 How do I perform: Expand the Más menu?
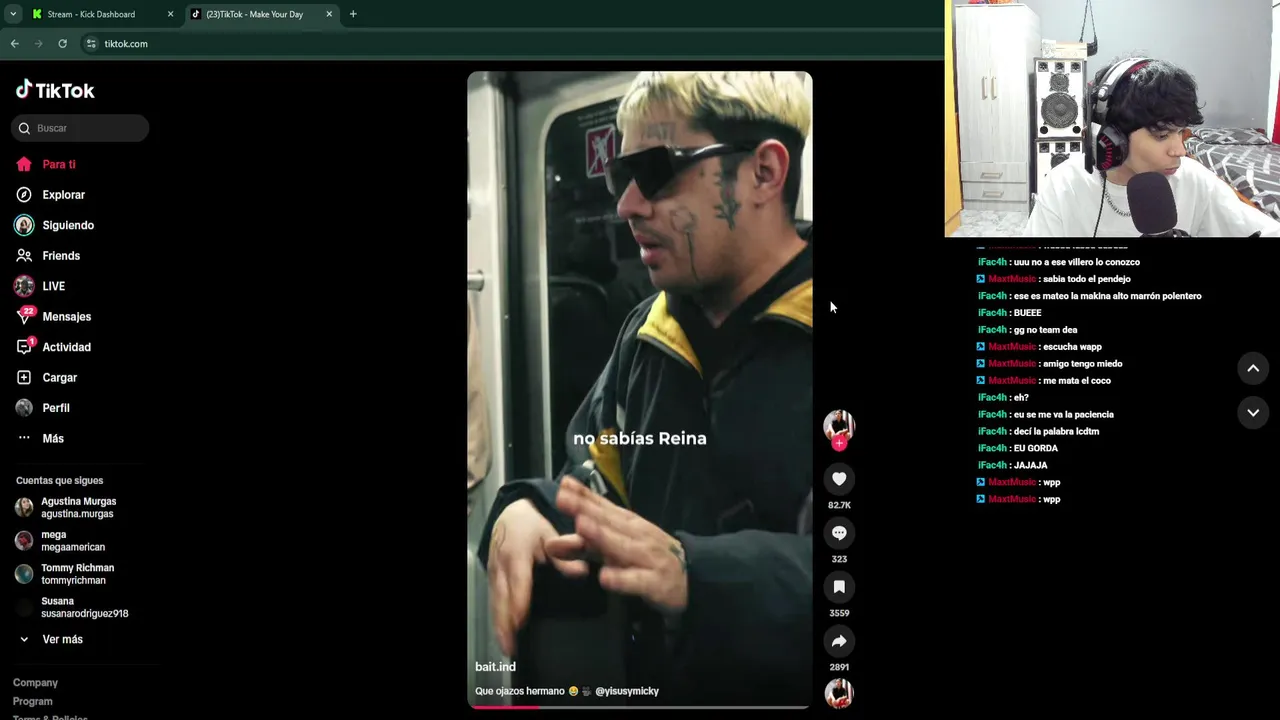click(40, 438)
